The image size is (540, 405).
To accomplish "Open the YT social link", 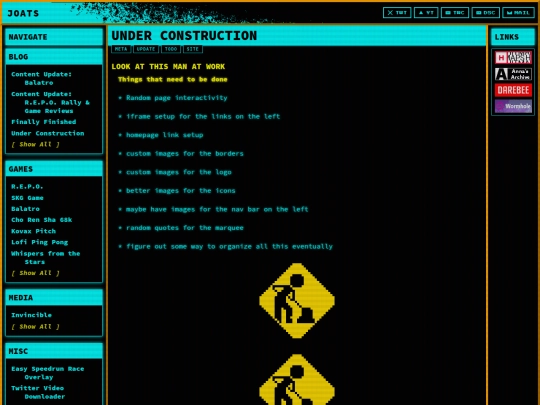I will (x=426, y=13).
